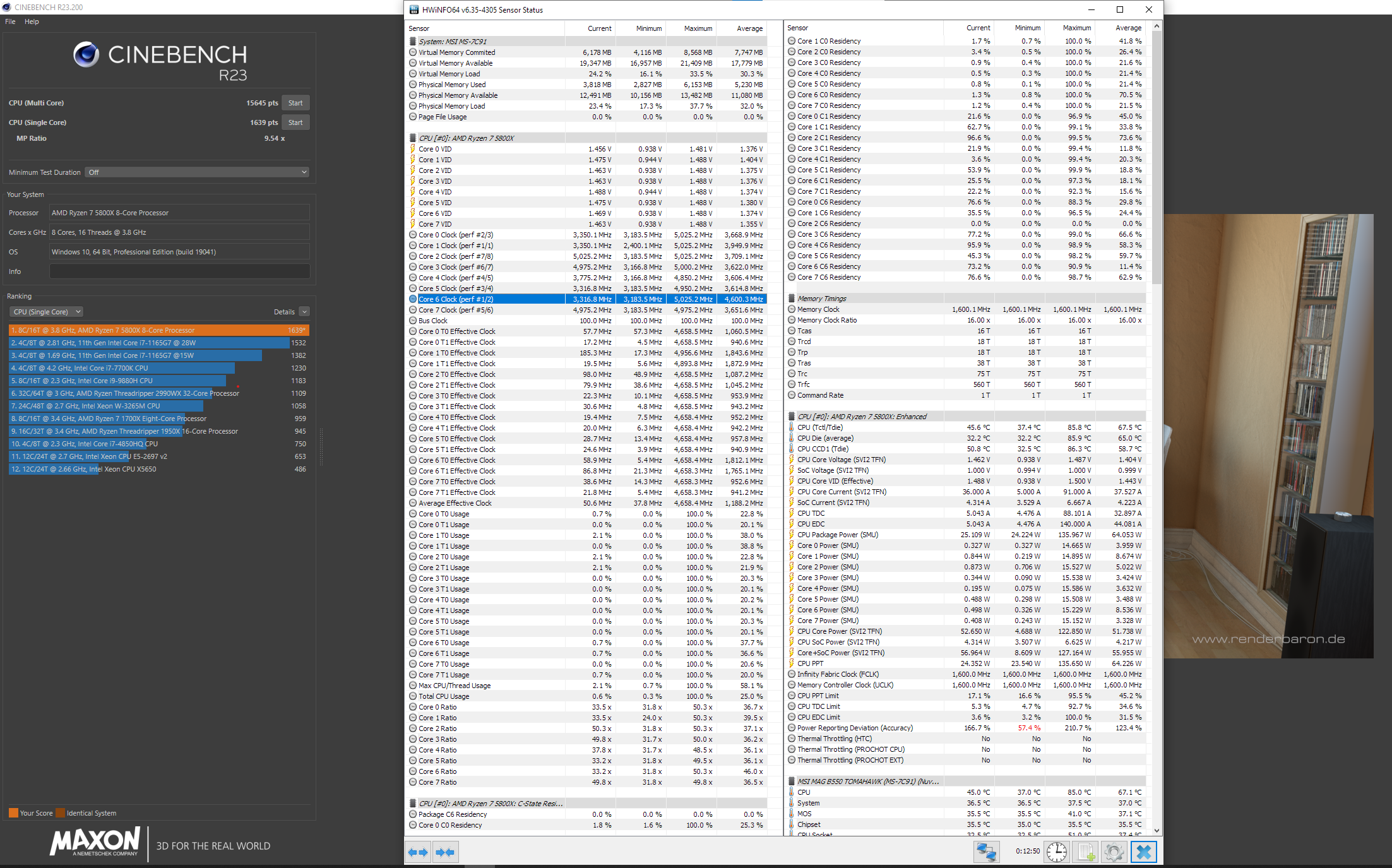The height and width of the screenshot is (868, 1392).
Task: Click the clock reset timer icon
Action: (1056, 852)
